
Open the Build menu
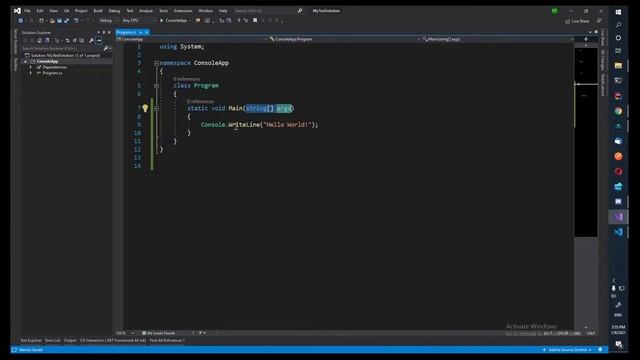pyautogui.click(x=98, y=11)
